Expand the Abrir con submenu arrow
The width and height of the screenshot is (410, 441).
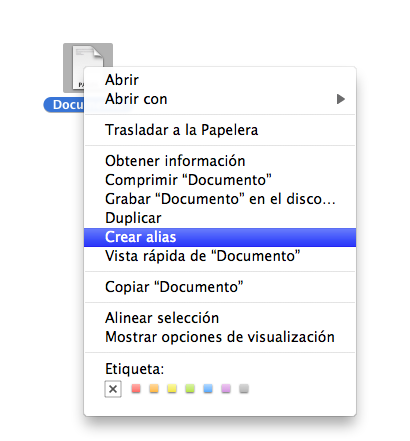(340, 99)
